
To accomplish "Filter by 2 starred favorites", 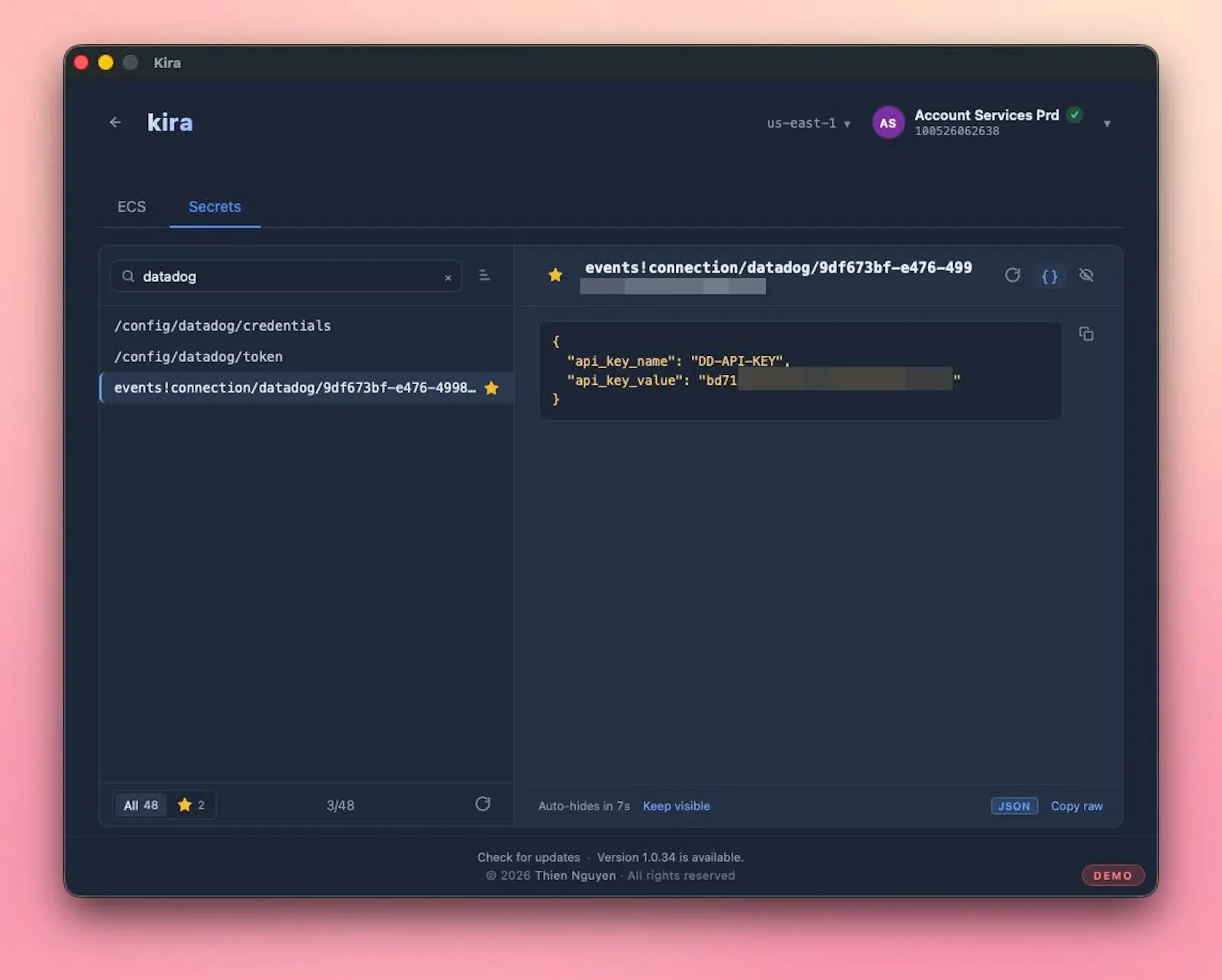I will pyautogui.click(x=191, y=805).
